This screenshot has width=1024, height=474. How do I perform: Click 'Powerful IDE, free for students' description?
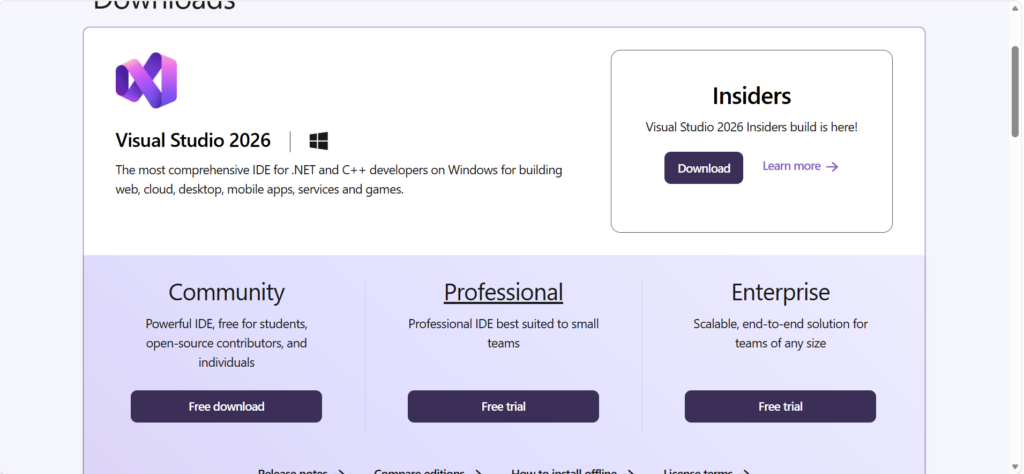coord(226,343)
